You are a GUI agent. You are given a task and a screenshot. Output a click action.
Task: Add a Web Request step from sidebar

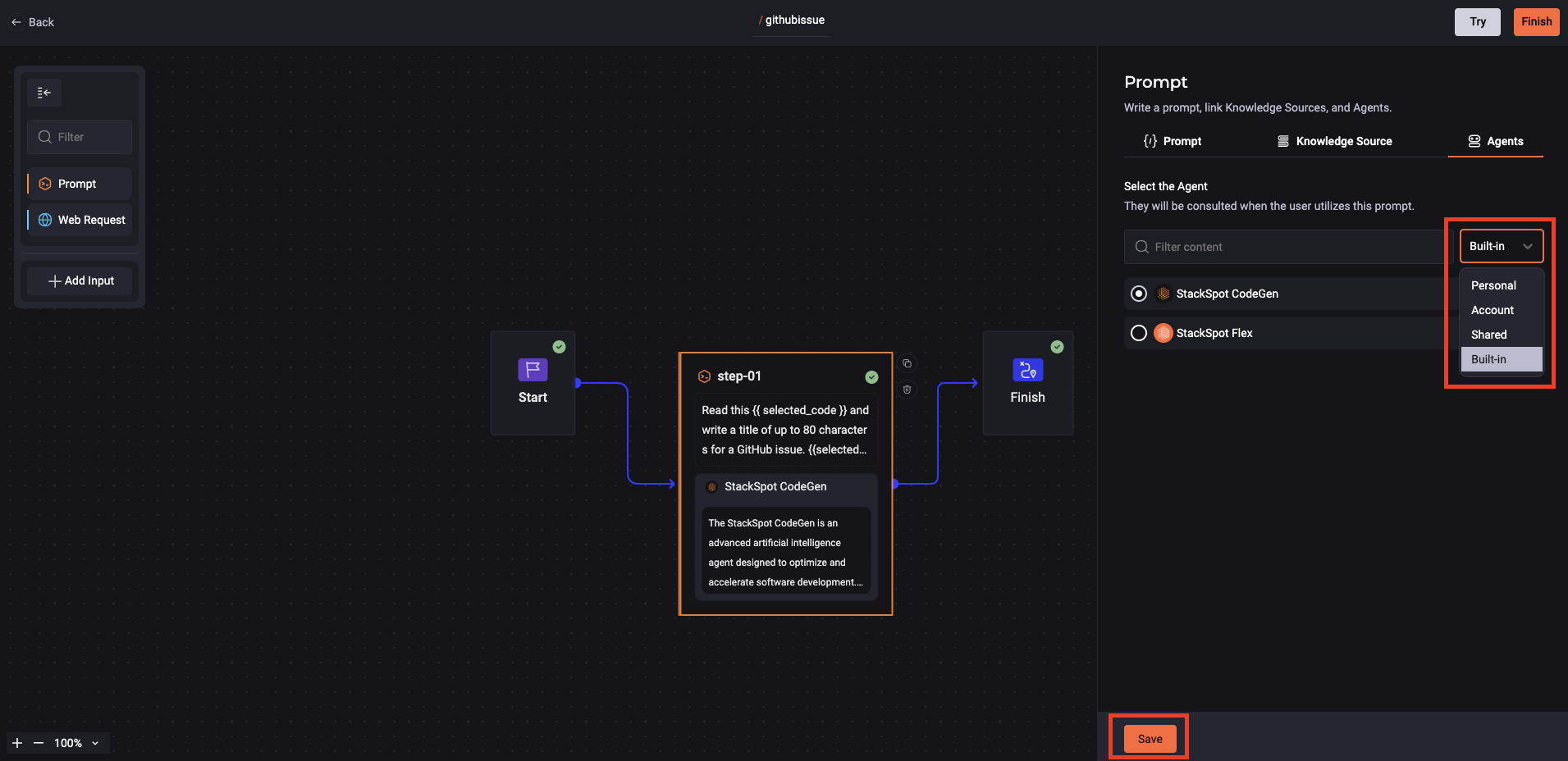coord(80,220)
